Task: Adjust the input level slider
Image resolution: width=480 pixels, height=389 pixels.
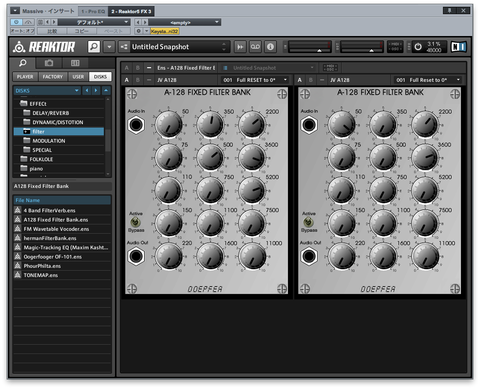Action: pos(310,47)
